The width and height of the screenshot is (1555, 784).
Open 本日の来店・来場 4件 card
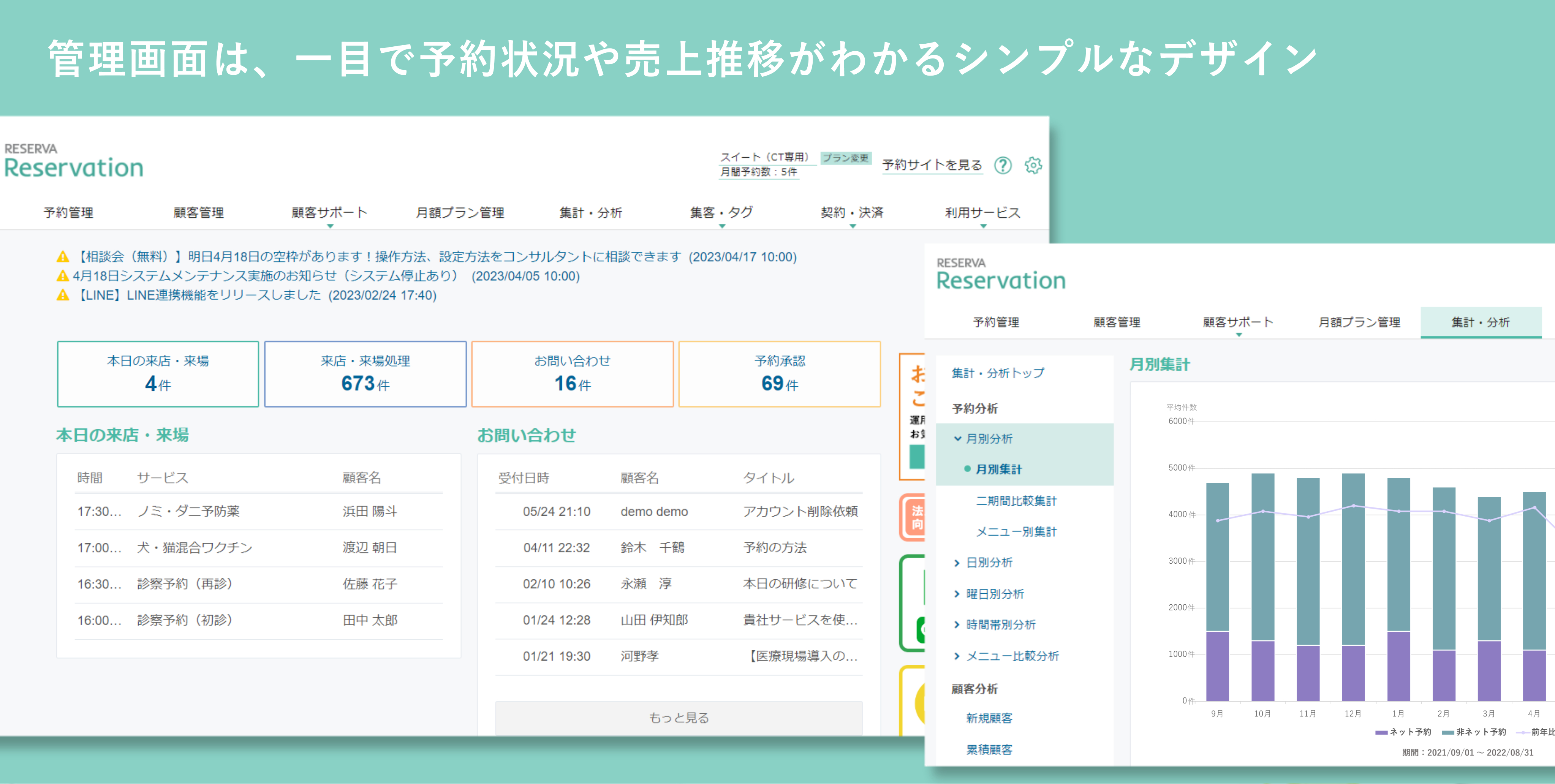click(158, 374)
